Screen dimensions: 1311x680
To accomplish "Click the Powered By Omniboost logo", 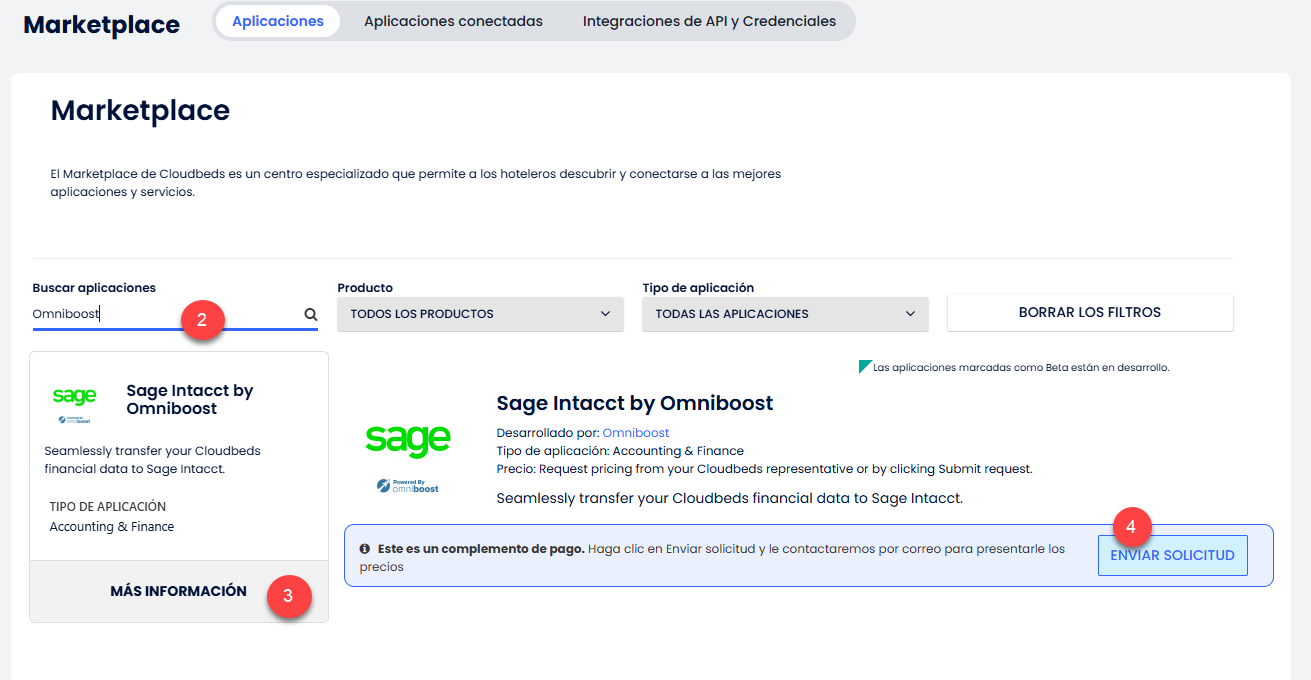I will 408,485.
